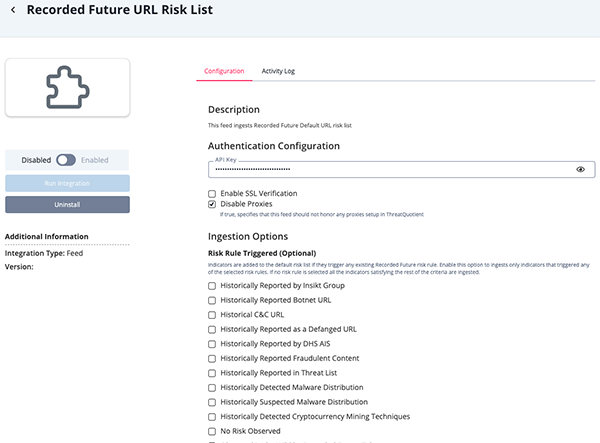Click the Run Integration button
Image resolution: width=600 pixels, height=443 pixels.
click(67, 183)
